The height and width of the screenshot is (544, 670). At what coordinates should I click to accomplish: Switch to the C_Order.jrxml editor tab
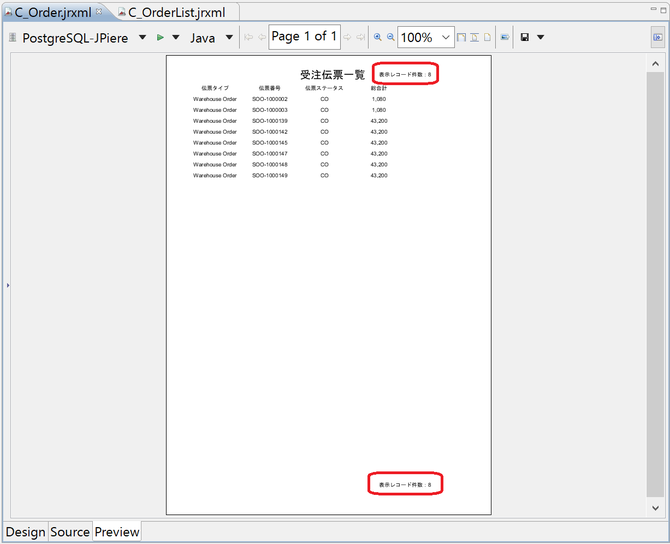(53, 12)
